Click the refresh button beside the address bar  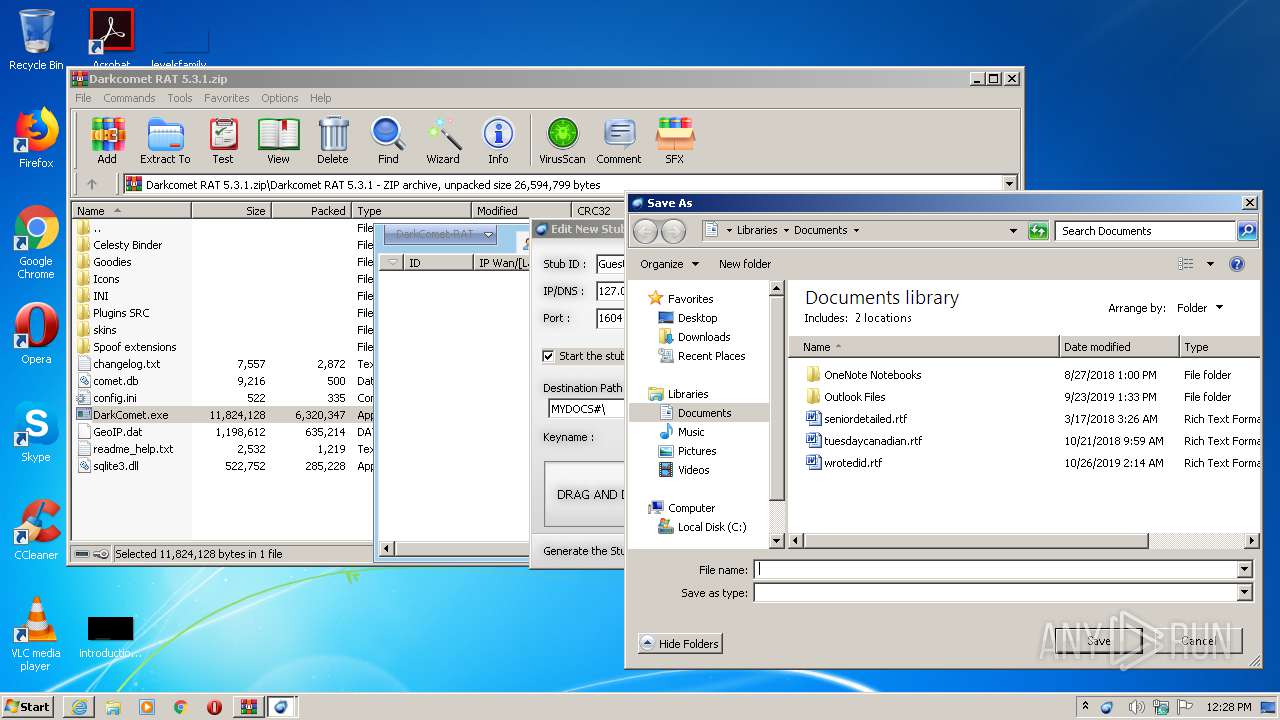pos(1038,231)
